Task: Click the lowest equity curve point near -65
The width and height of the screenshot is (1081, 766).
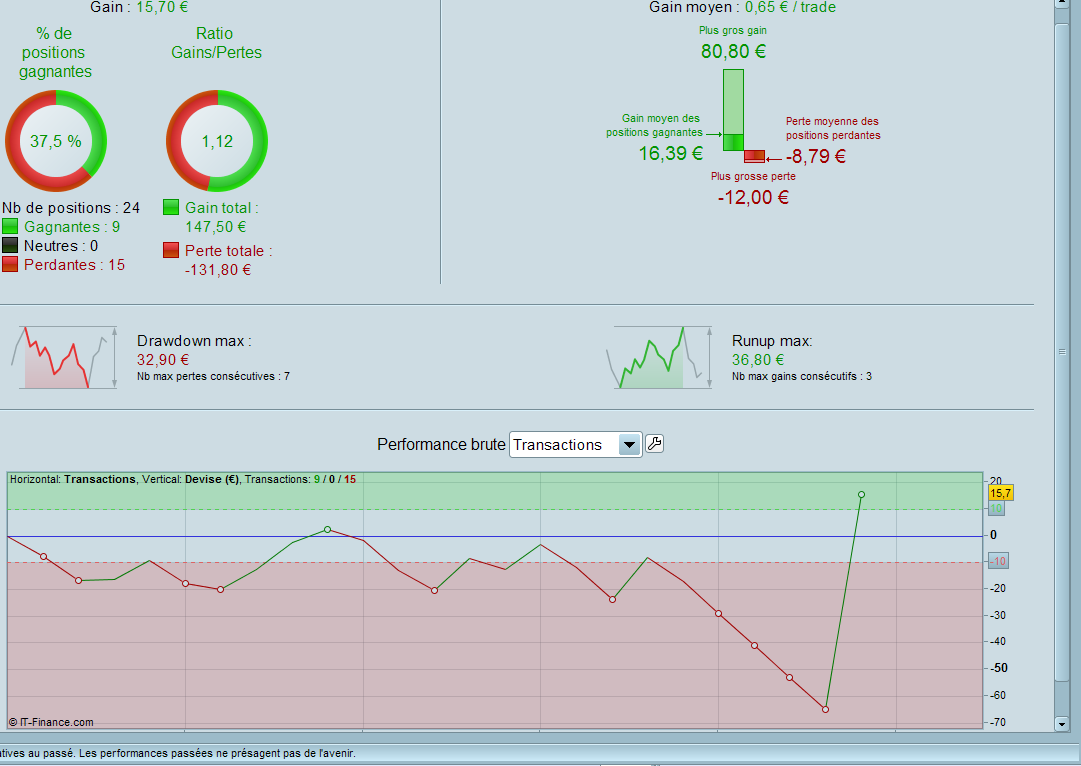Action: pyautogui.click(x=825, y=709)
